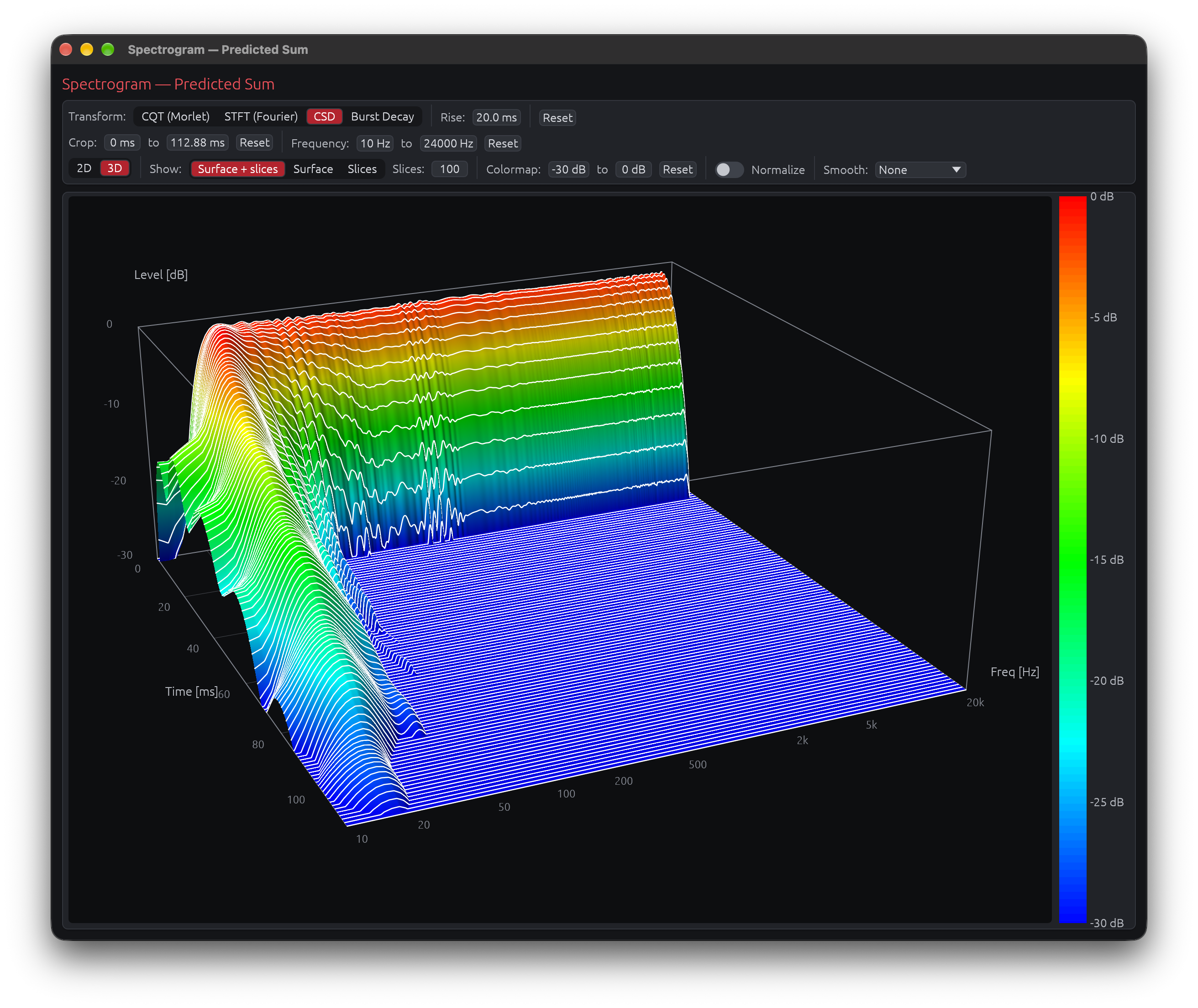
Task: Reset the Rise time value
Action: [557, 118]
